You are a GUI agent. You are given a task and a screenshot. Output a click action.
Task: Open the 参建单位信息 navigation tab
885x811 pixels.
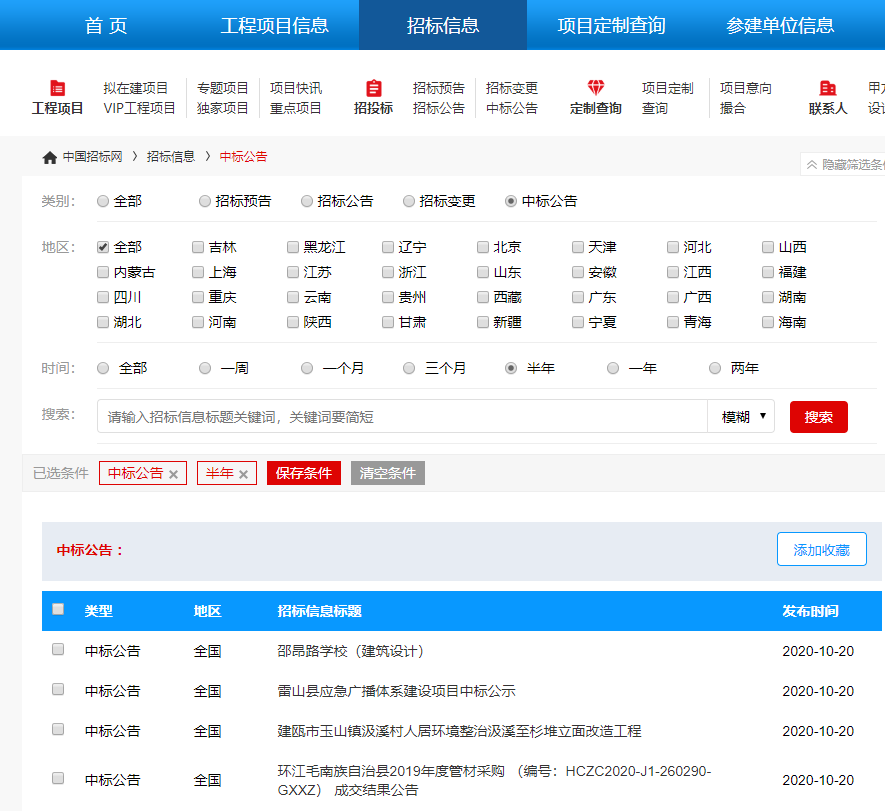point(780,25)
